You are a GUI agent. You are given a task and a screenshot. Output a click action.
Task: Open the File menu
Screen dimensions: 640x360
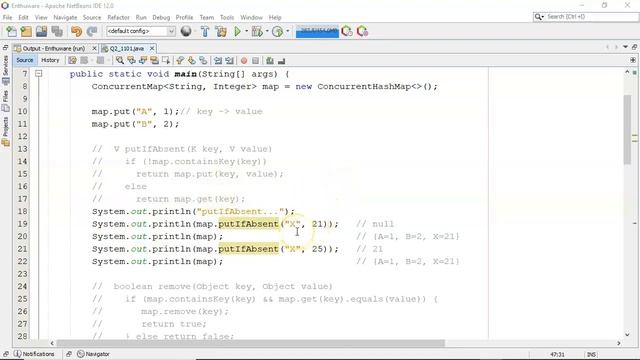tap(7, 18)
